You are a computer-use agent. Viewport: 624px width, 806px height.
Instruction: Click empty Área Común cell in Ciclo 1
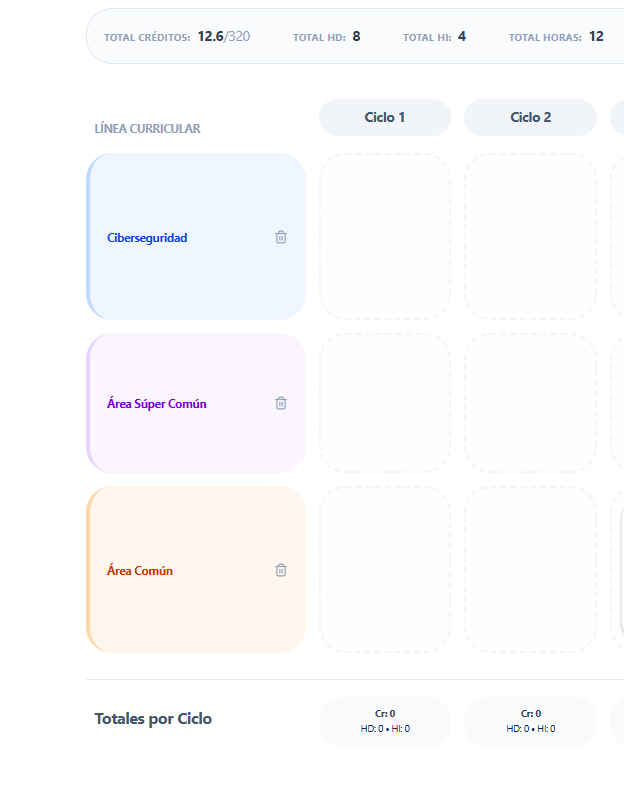pos(385,570)
